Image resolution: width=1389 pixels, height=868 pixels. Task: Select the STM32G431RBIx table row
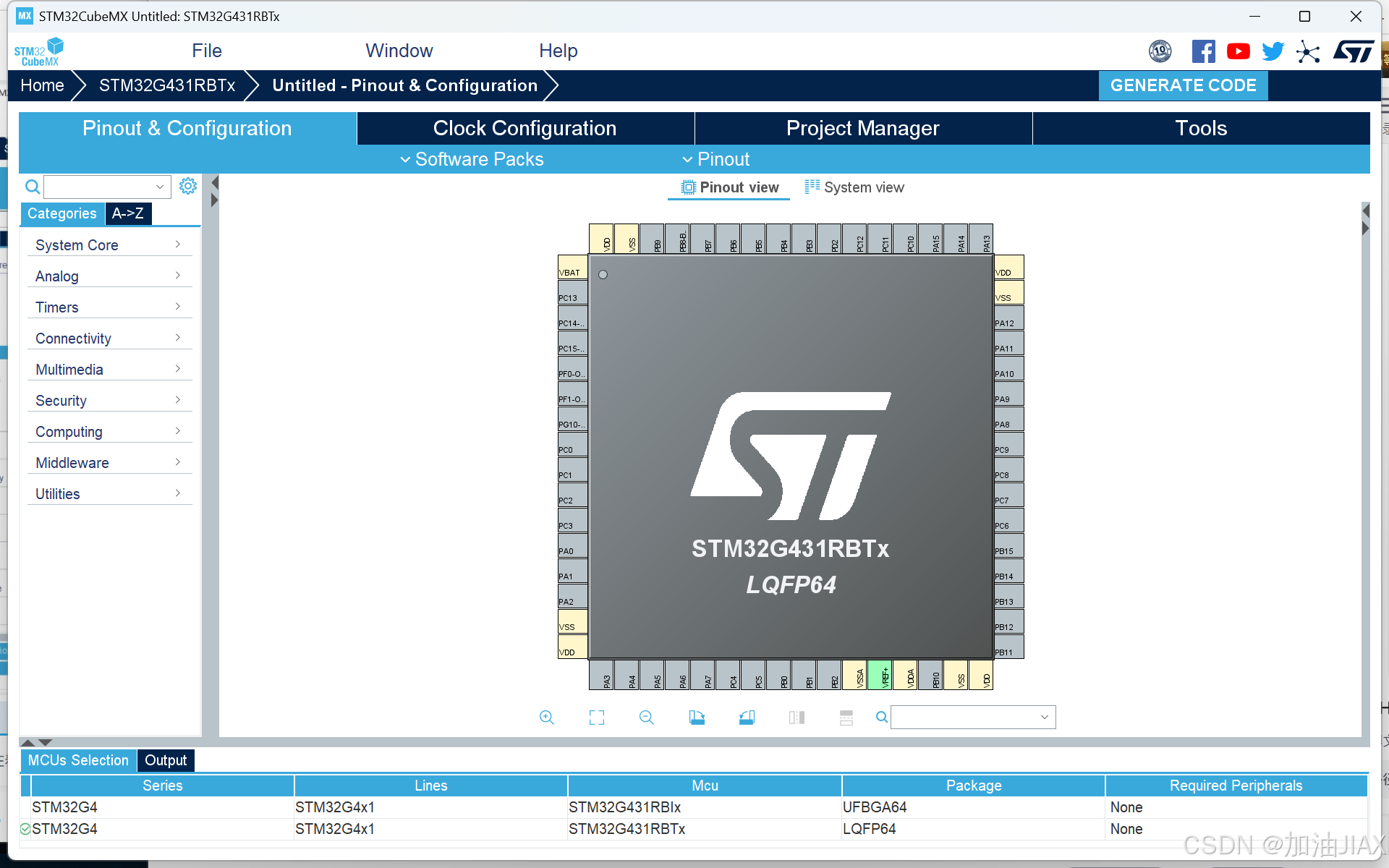coord(694,807)
